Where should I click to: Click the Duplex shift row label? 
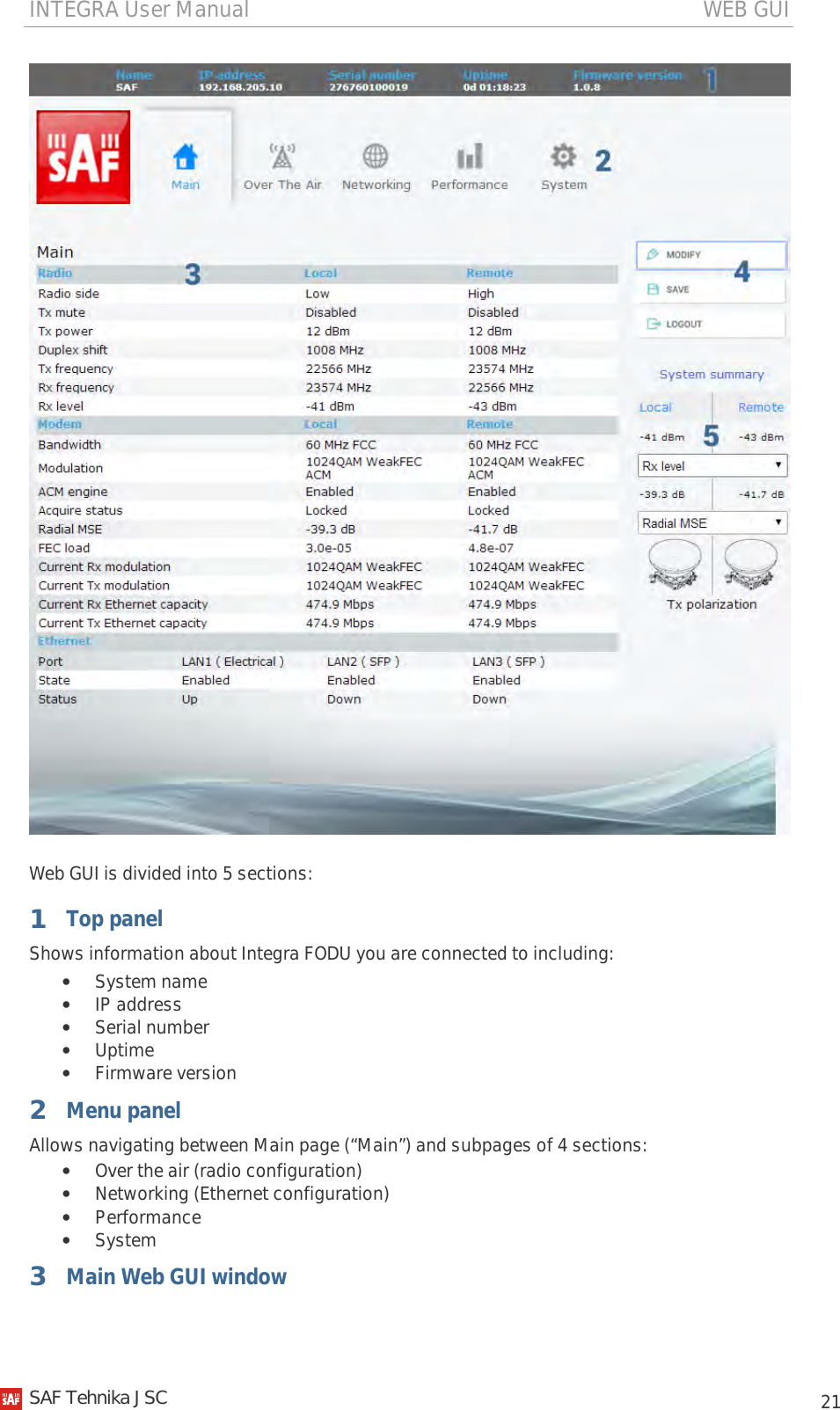coord(73,350)
